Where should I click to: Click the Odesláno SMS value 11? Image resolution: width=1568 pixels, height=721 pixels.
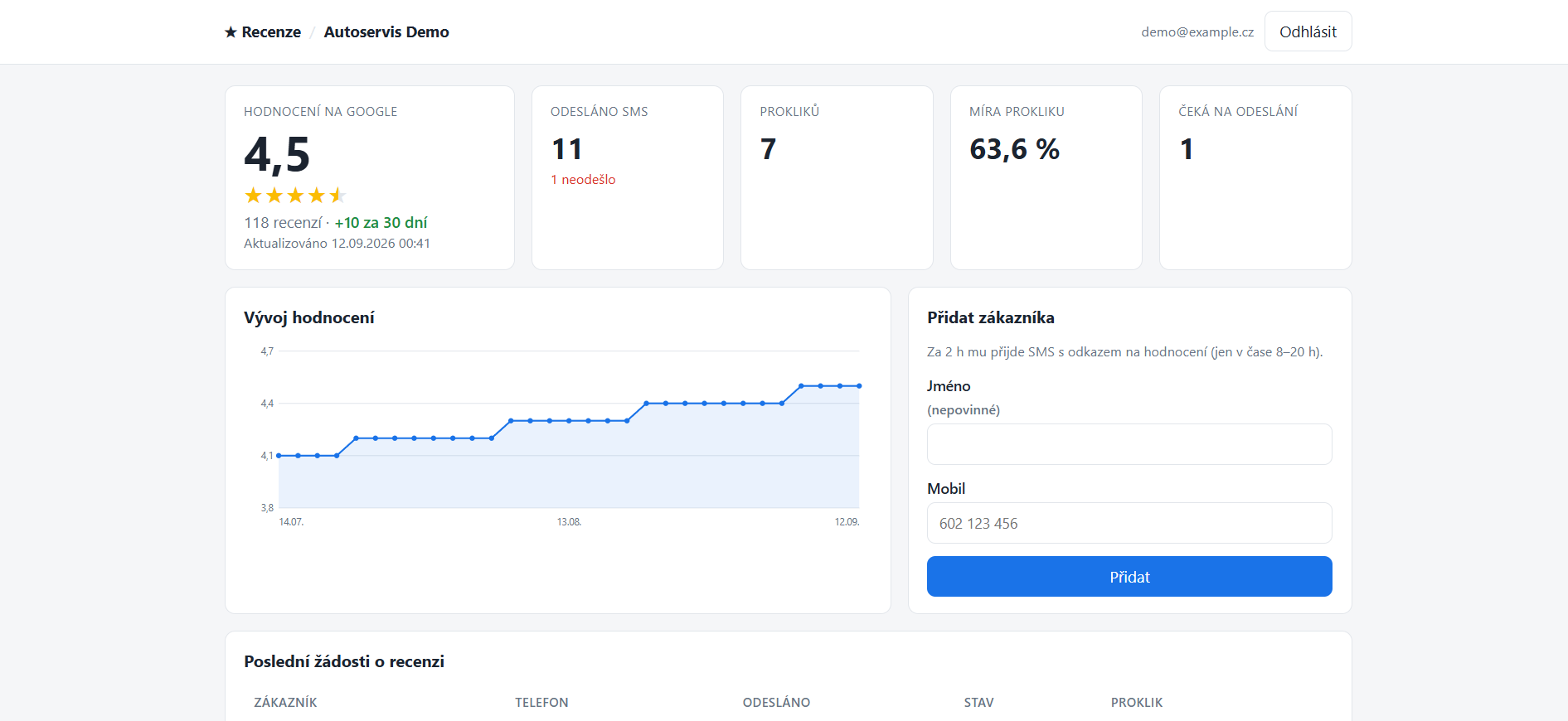point(567,149)
